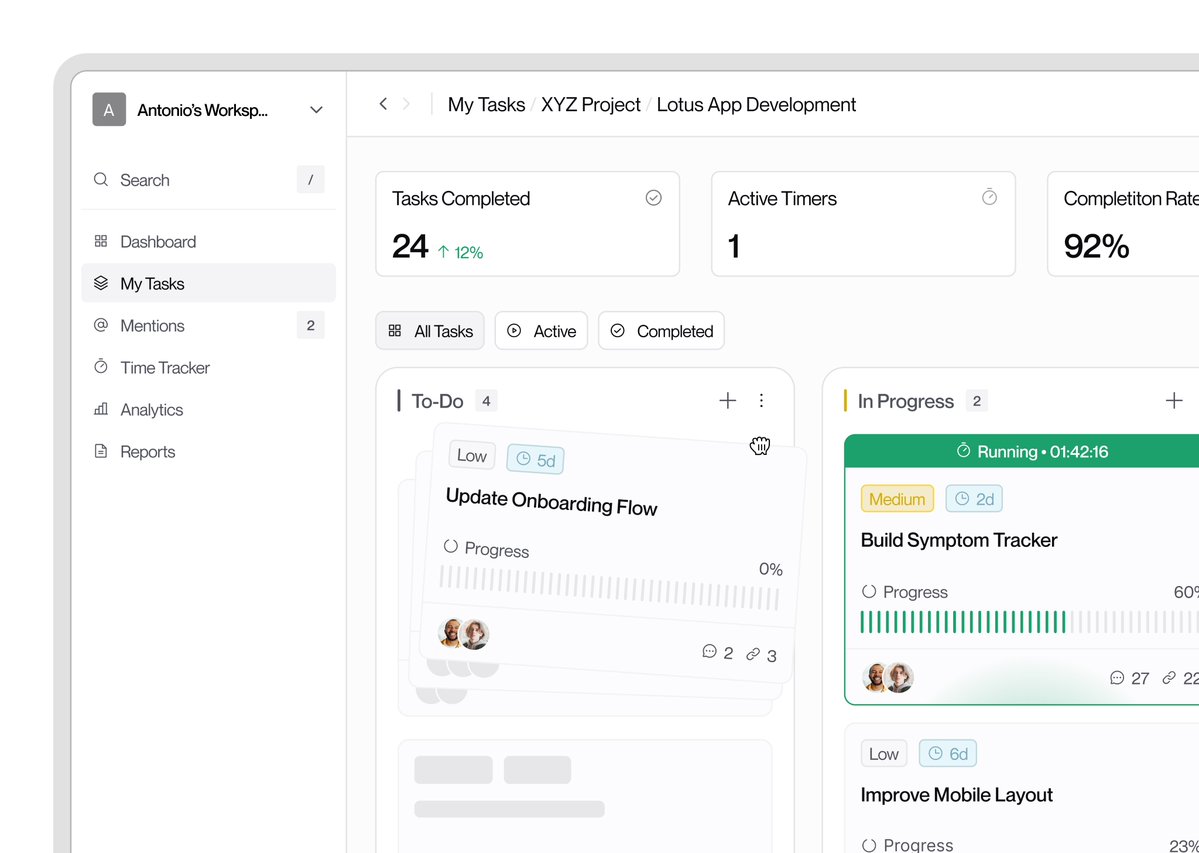Open Reports in the sidebar
Image resolution: width=1199 pixels, height=853 pixels.
point(208,452)
